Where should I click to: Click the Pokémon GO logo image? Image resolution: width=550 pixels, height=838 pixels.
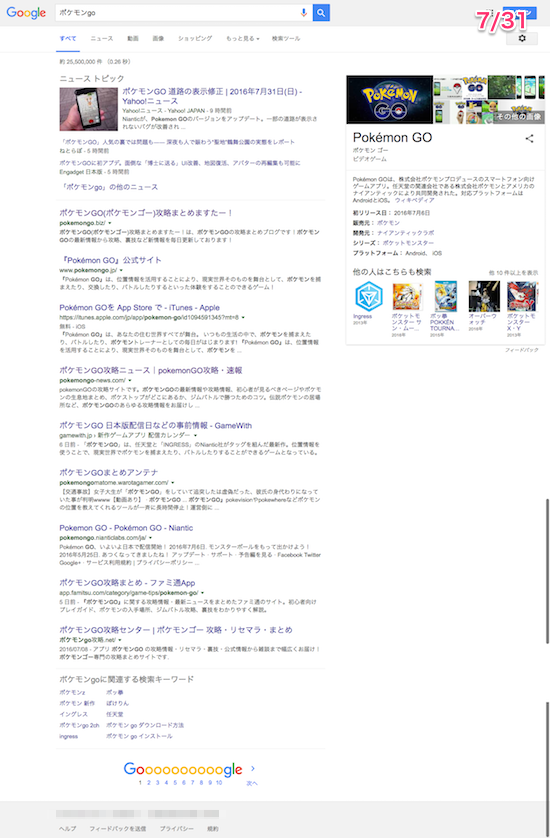[390, 100]
